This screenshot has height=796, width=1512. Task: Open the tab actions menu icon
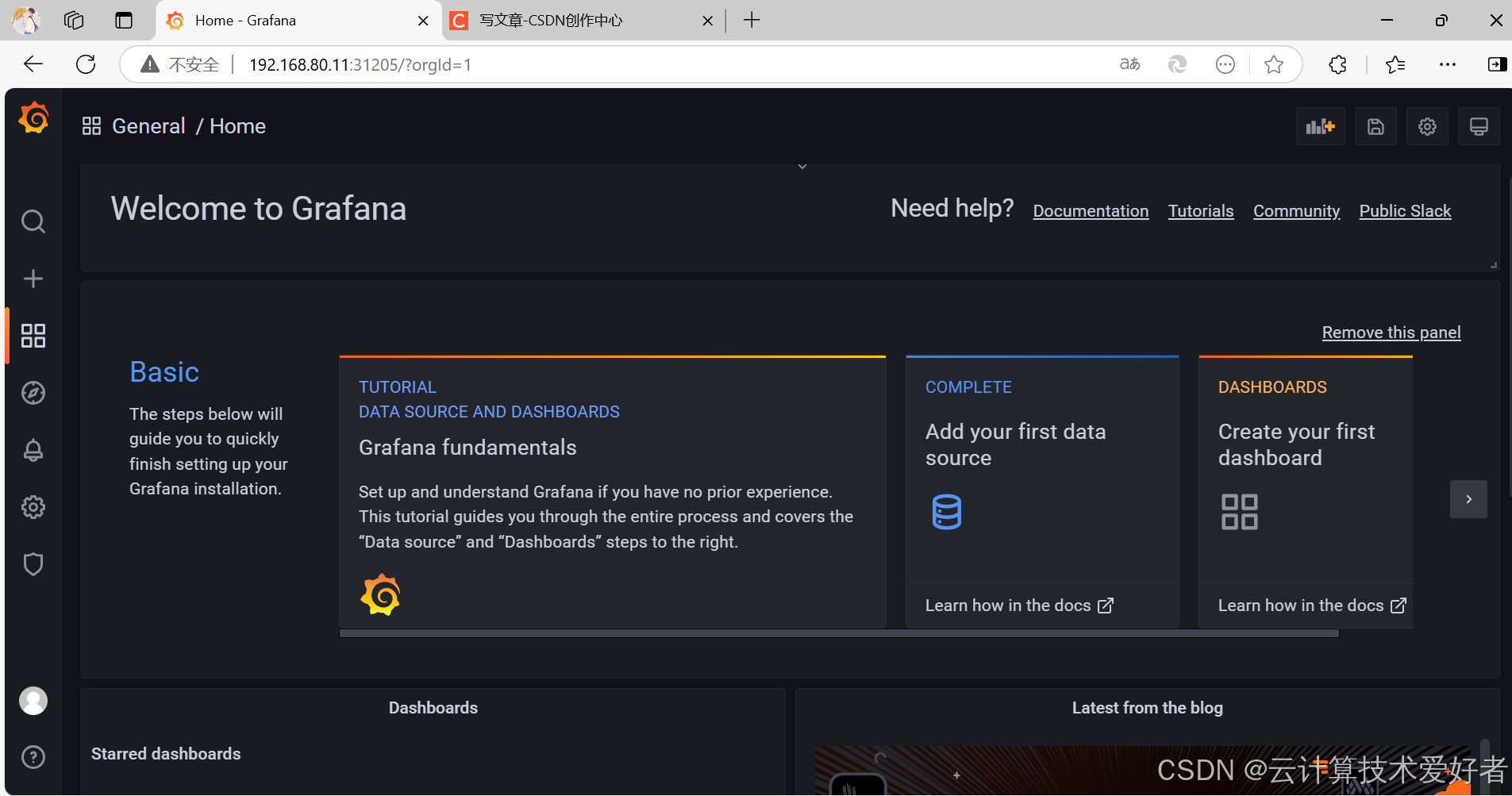pos(124,20)
